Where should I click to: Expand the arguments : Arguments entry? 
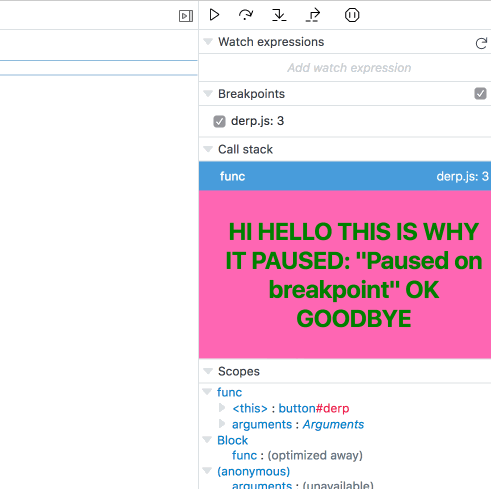pyautogui.click(x=222, y=424)
